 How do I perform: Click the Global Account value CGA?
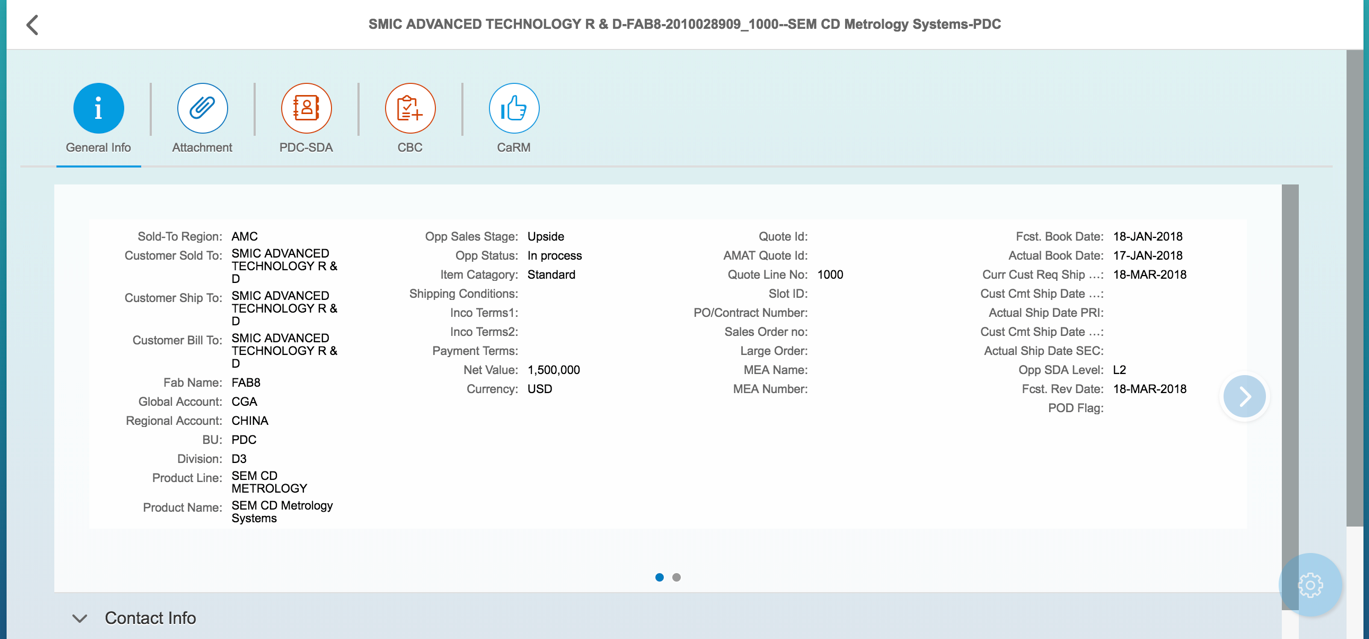tap(245, 402)
